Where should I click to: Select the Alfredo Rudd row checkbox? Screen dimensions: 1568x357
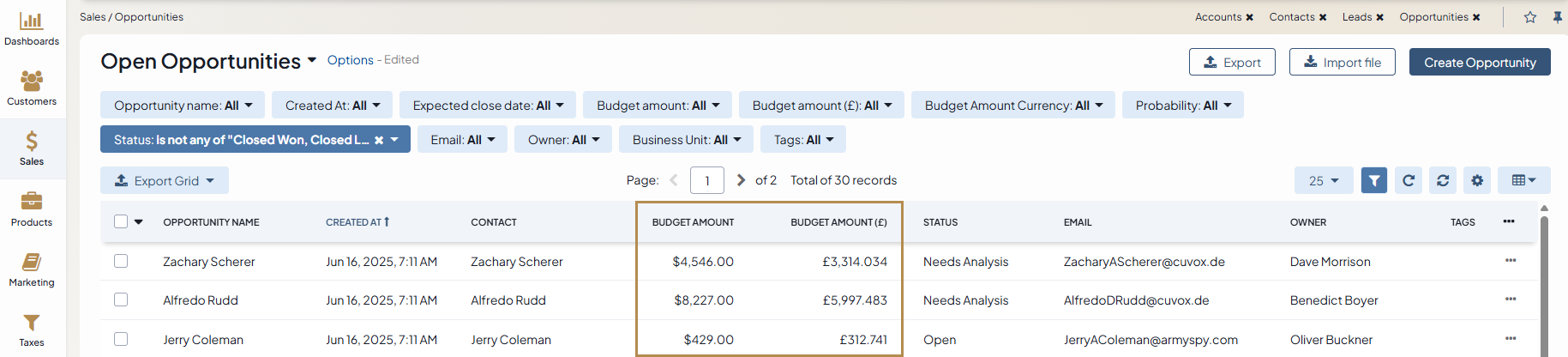[121, 300]
